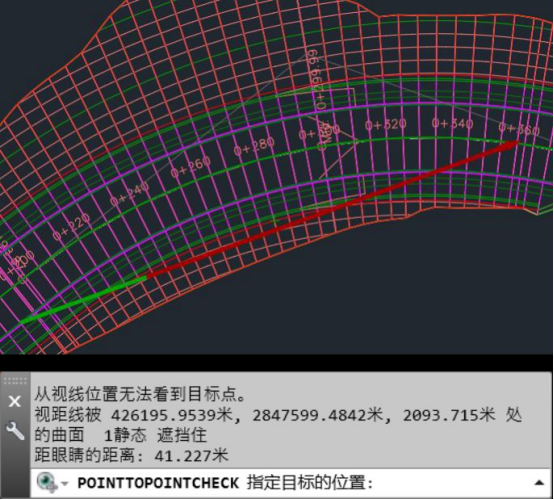Click the green visible sight line
The image size is (554, 500).
[84, 300]
